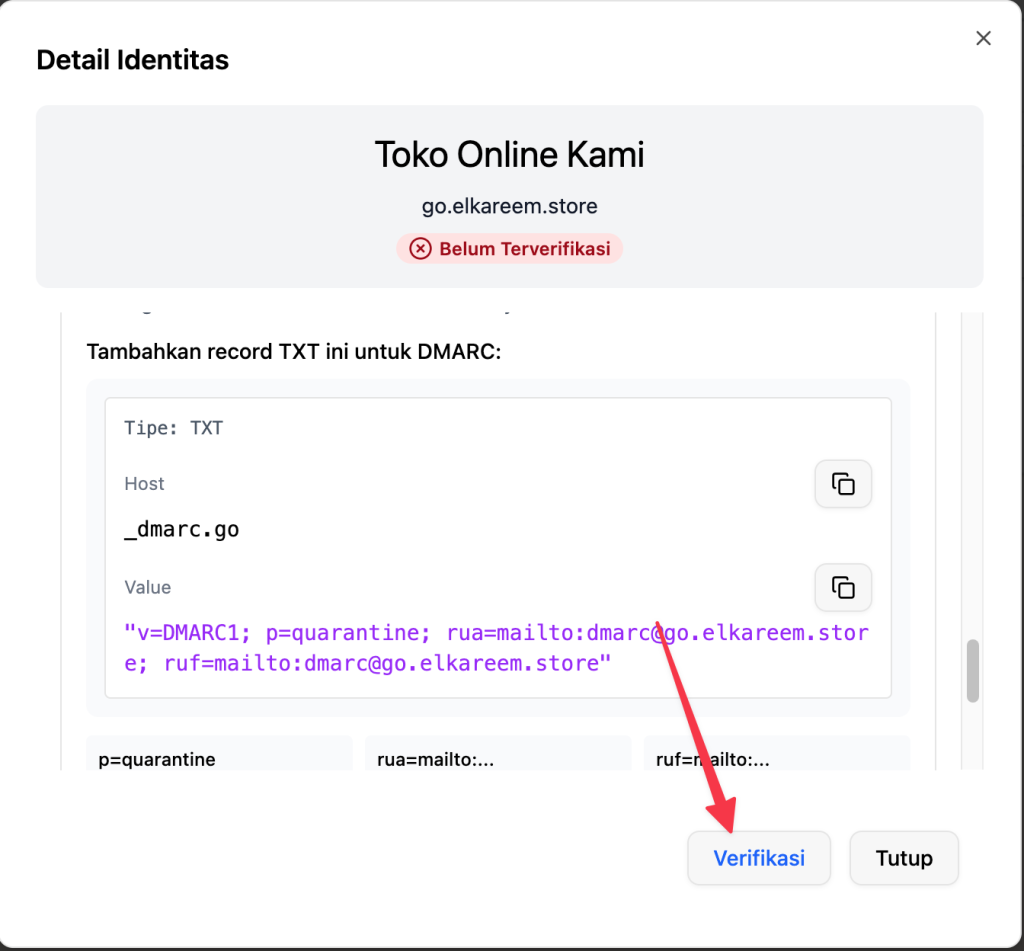1024x951 pixels.
Task: Click the purple v=DMARC1 record text
Action: tap(495, 648)
